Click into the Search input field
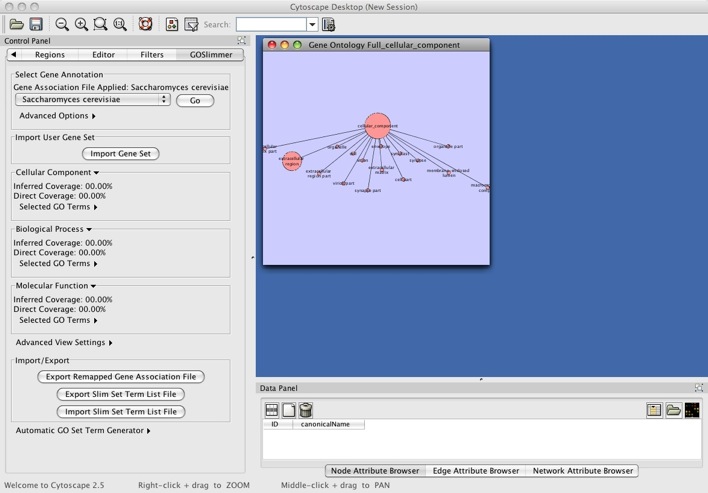This screenshot has height=493, width=708. tap(271, 24)
